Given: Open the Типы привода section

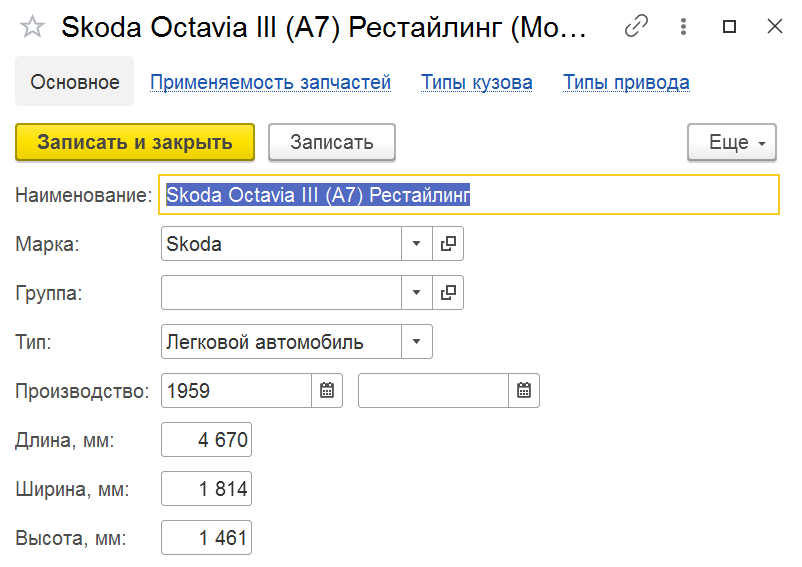Looking at the screenshot, I should pos(626,82).
